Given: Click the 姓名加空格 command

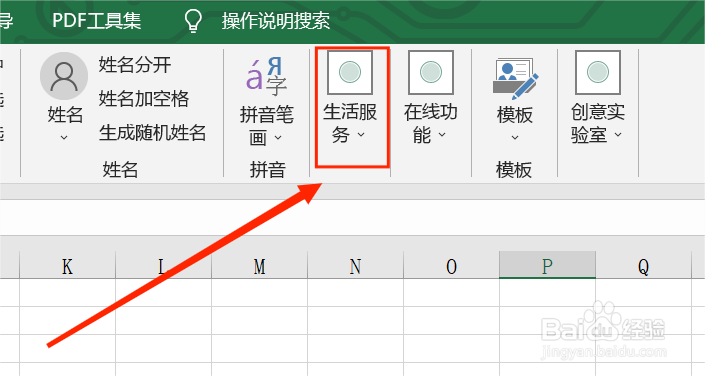Looking at the screenshot, I should pos(144,98).
